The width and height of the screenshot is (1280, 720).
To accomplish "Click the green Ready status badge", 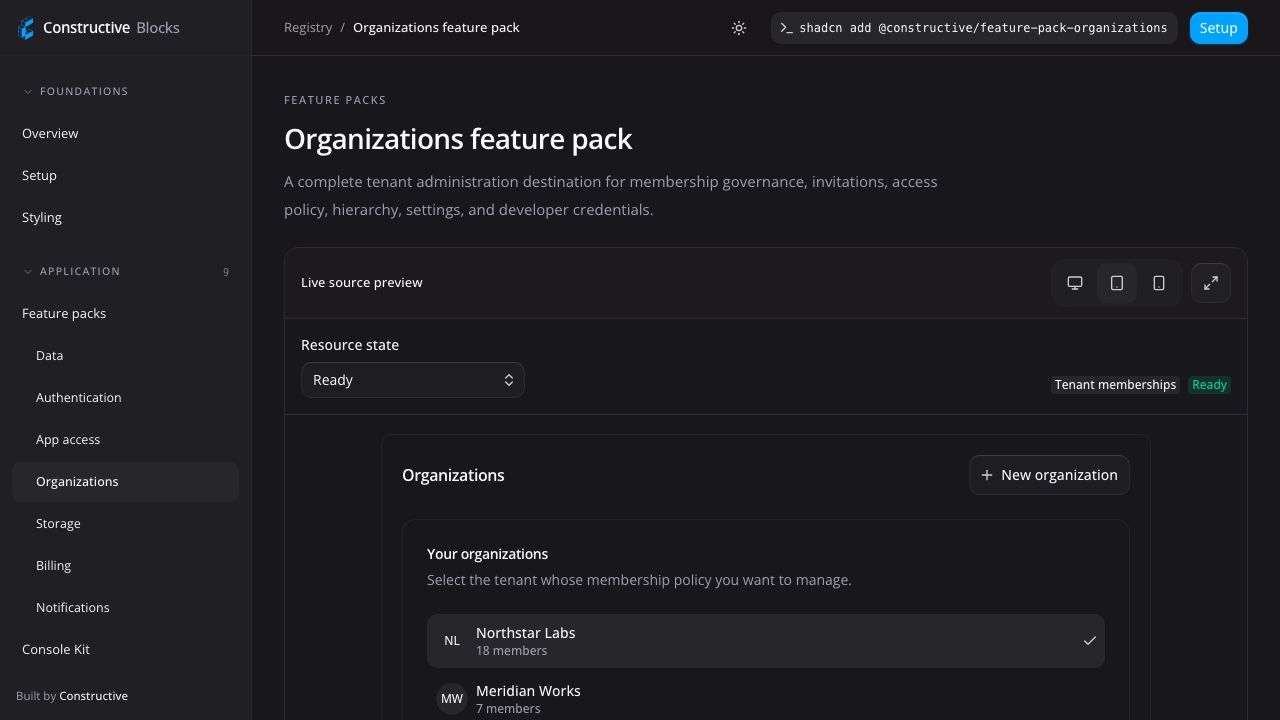I will tap(1209, 385).
